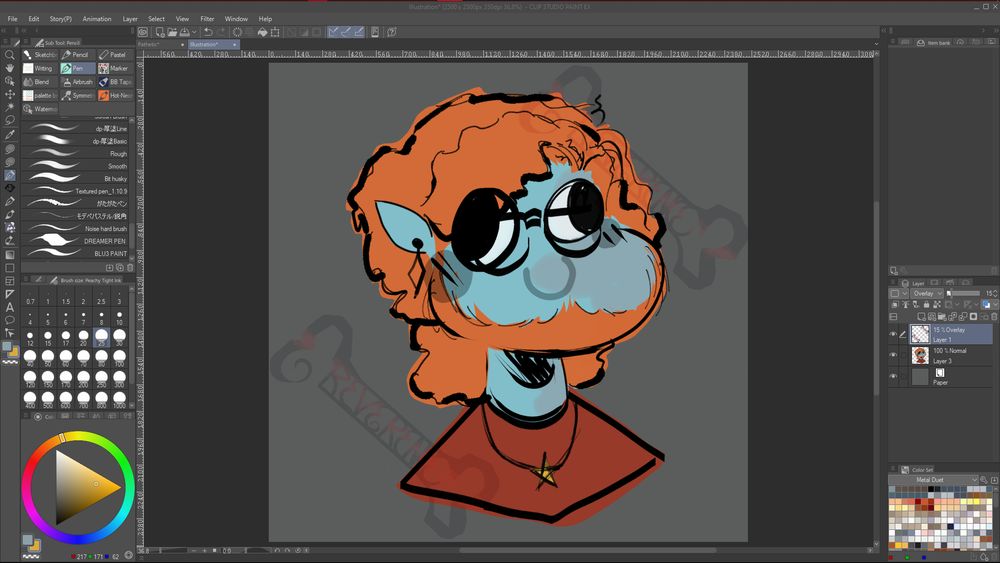Hide Layer 3 with its eye icon
Screen dimensions: 1000x563
893,355
